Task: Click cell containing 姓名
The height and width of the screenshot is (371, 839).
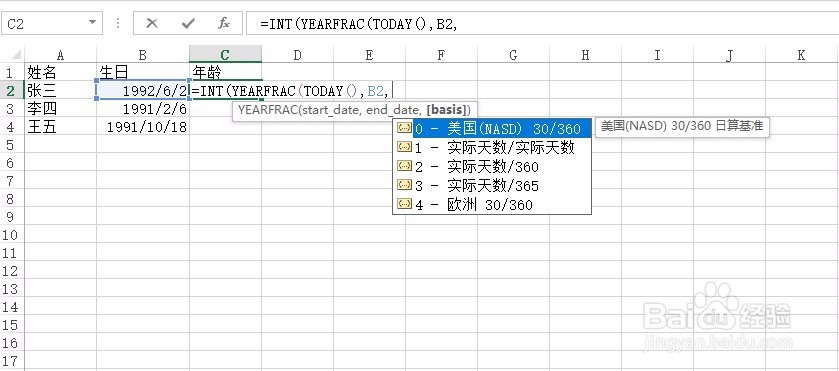Action: [x=60, y=72]
